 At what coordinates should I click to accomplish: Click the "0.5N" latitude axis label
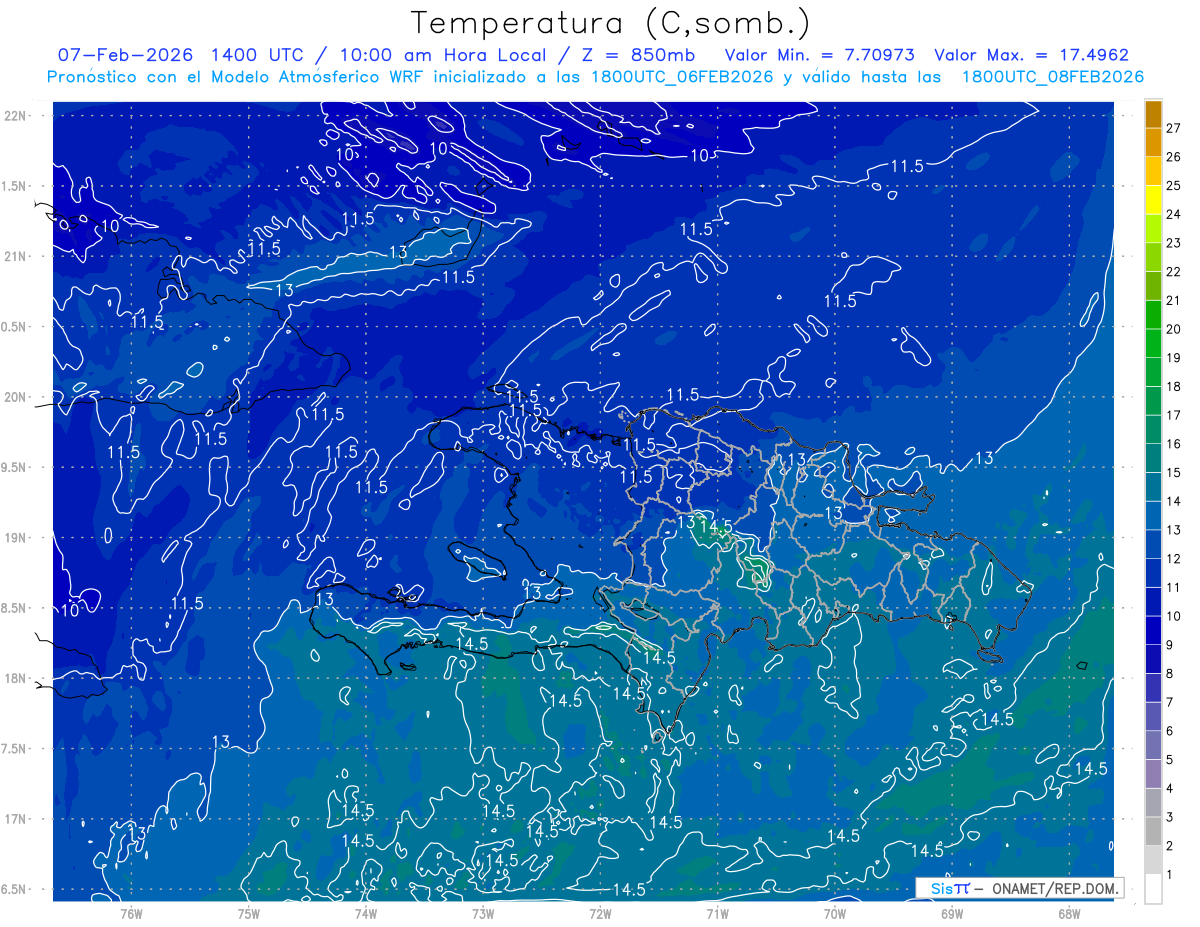pyautogui.click(x=13, y=327)
